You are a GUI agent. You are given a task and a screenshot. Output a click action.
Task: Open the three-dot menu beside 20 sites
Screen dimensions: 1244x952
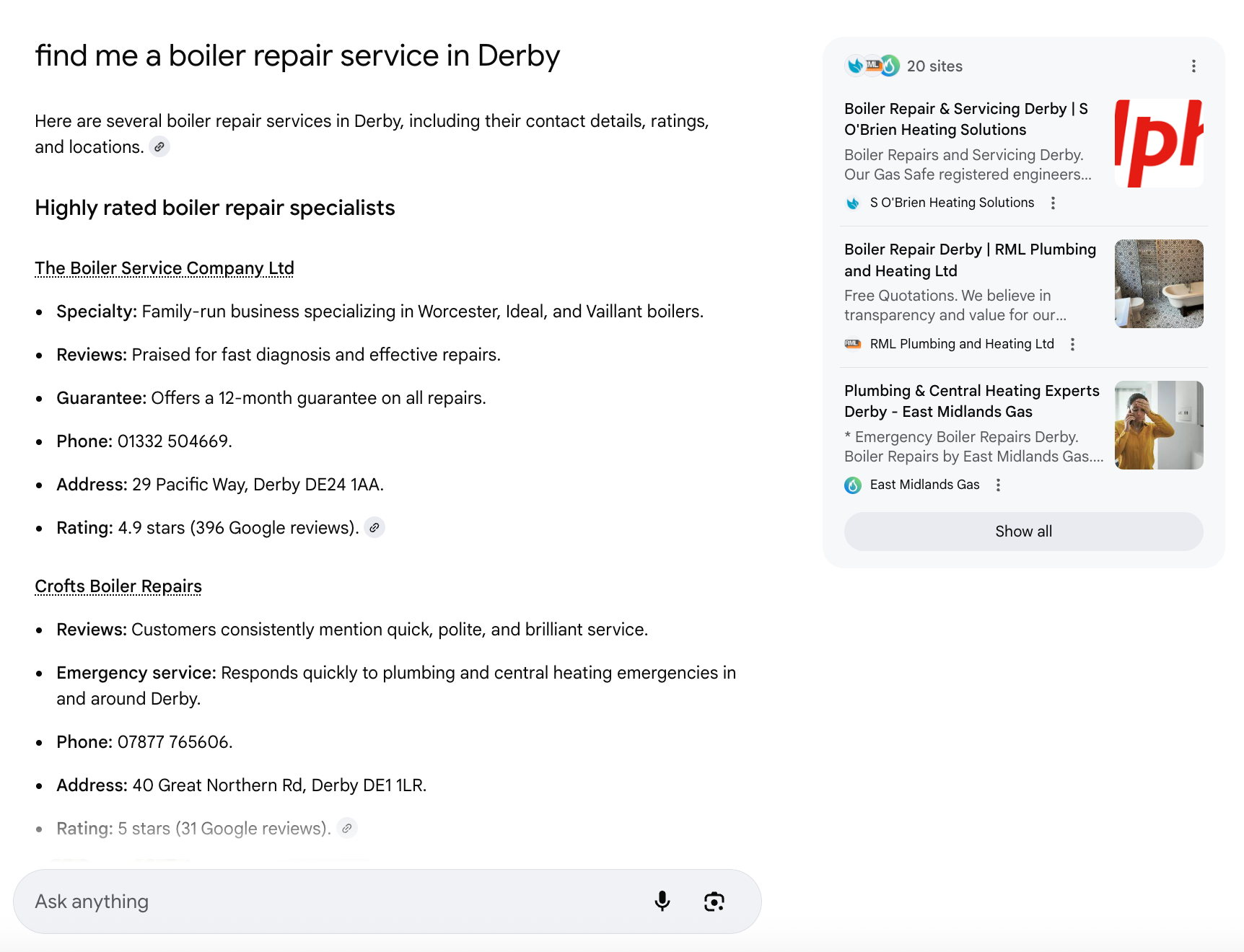tap(1193, 66)
